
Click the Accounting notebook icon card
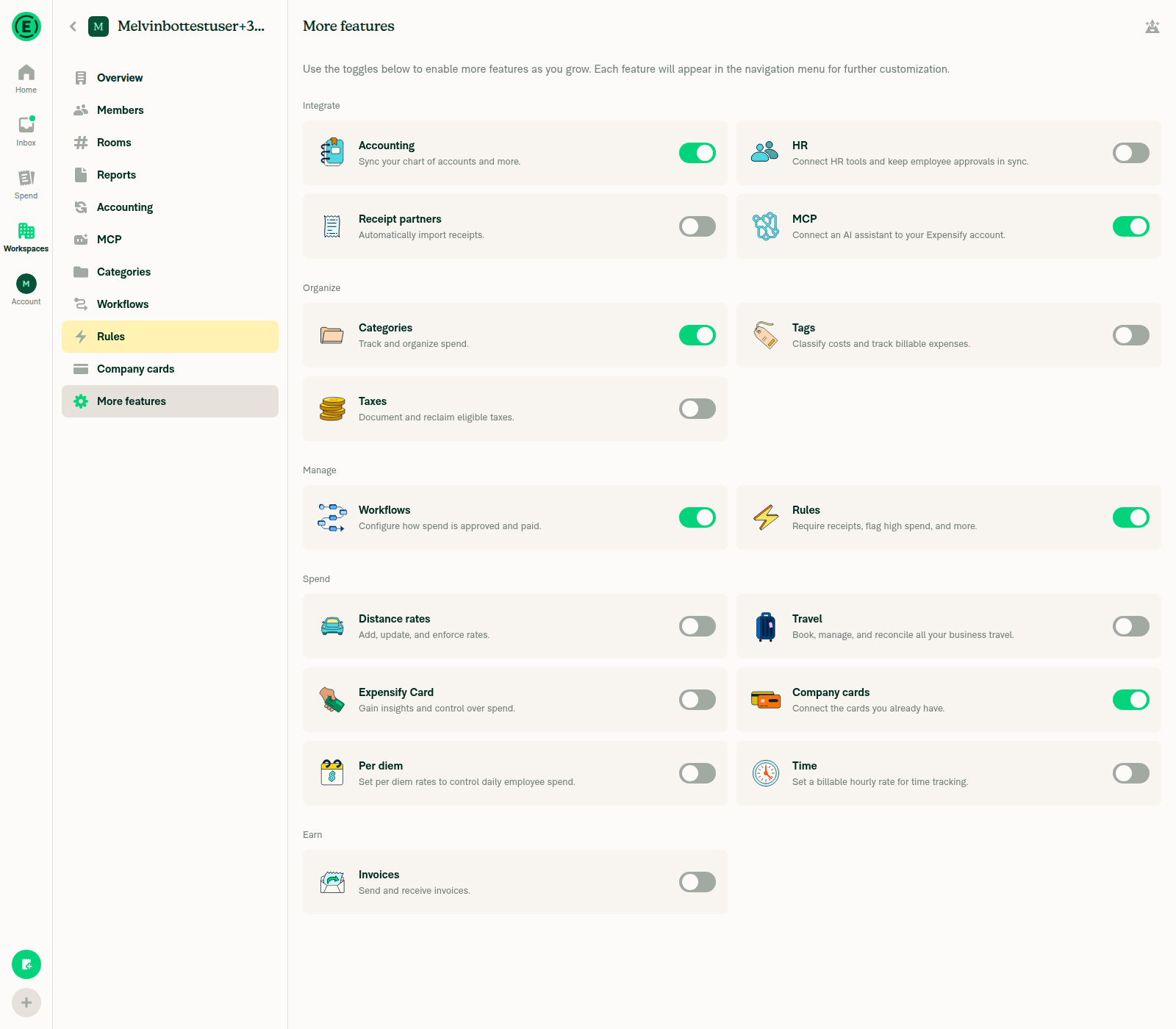pos(332,153)
